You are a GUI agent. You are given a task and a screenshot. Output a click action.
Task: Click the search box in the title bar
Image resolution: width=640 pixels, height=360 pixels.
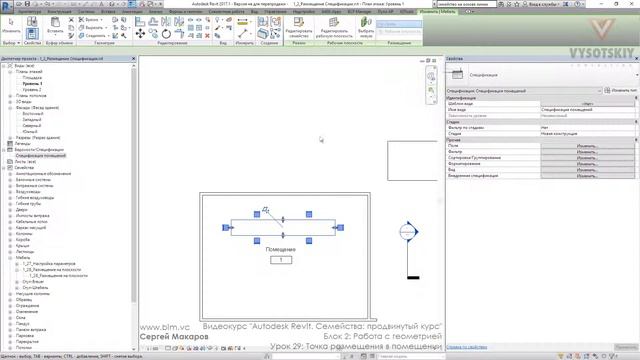(x=467, y=4)
